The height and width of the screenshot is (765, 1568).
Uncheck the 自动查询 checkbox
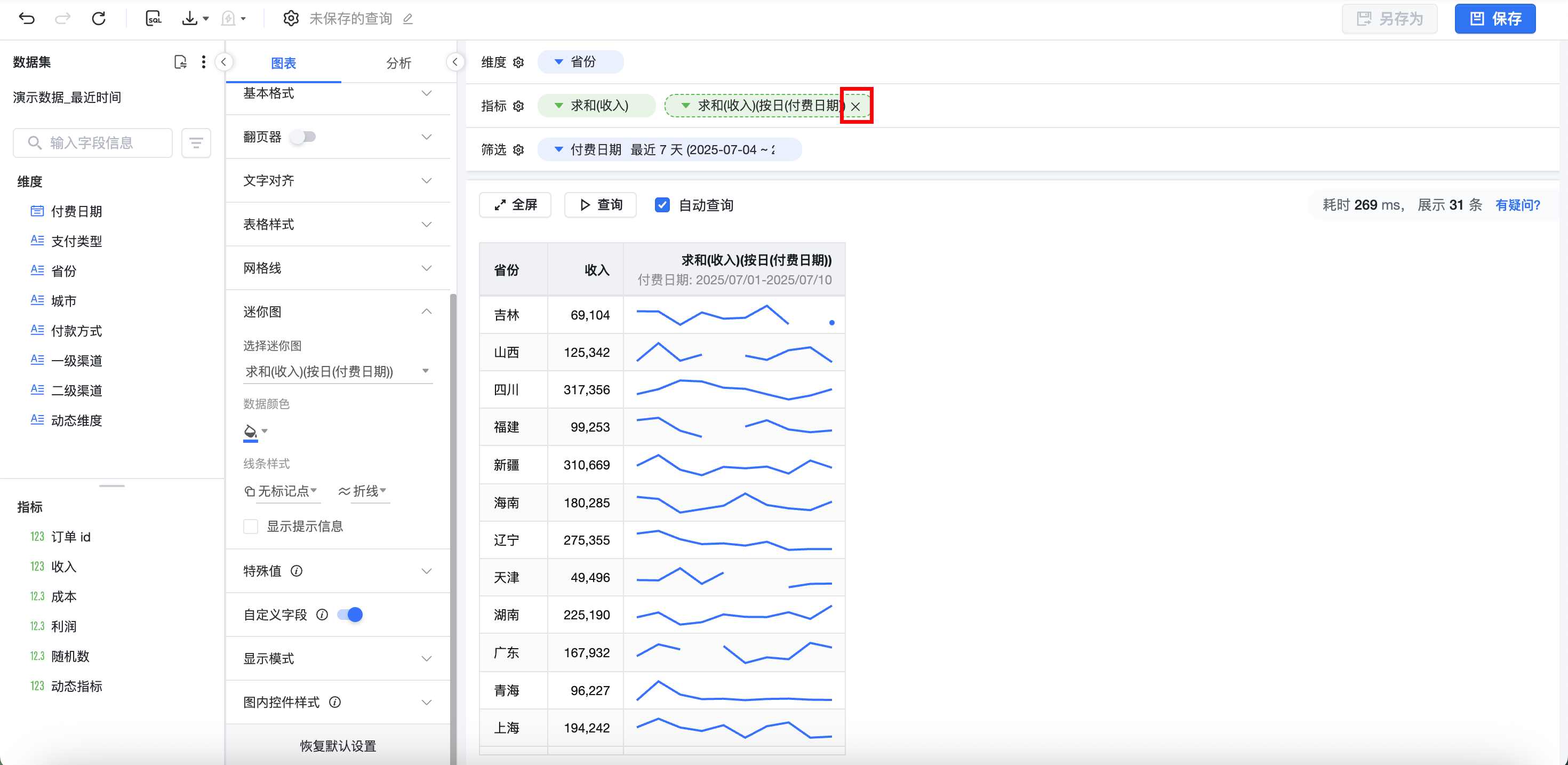(x=662, y=205)
